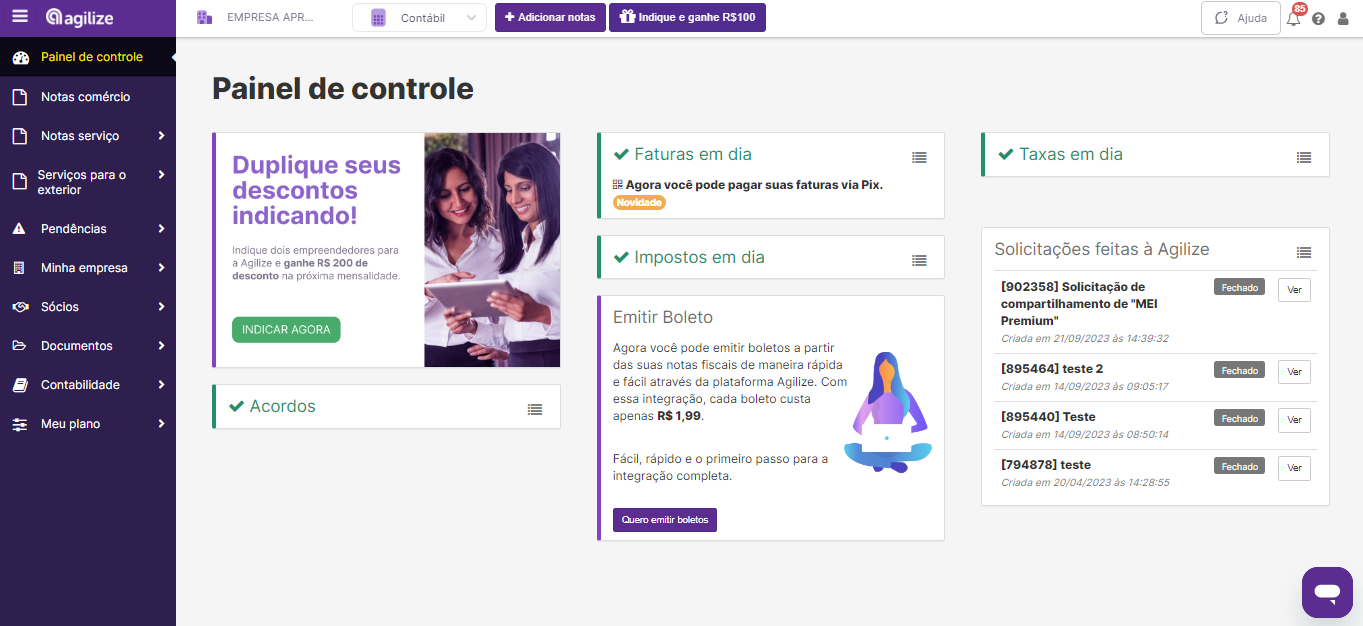This screenshot has height=626, width=1363.
Task: Open the chat widget bubble
Action: click(x=1327, y=593)
